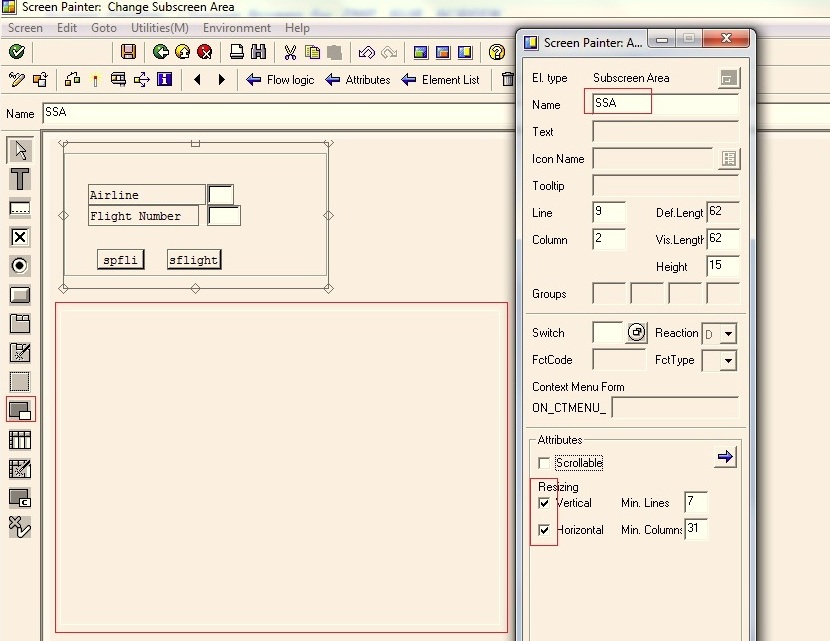Viewport: 830px width, 641px height.
Task: Open the Environment menu
Action: pos(237,28)
